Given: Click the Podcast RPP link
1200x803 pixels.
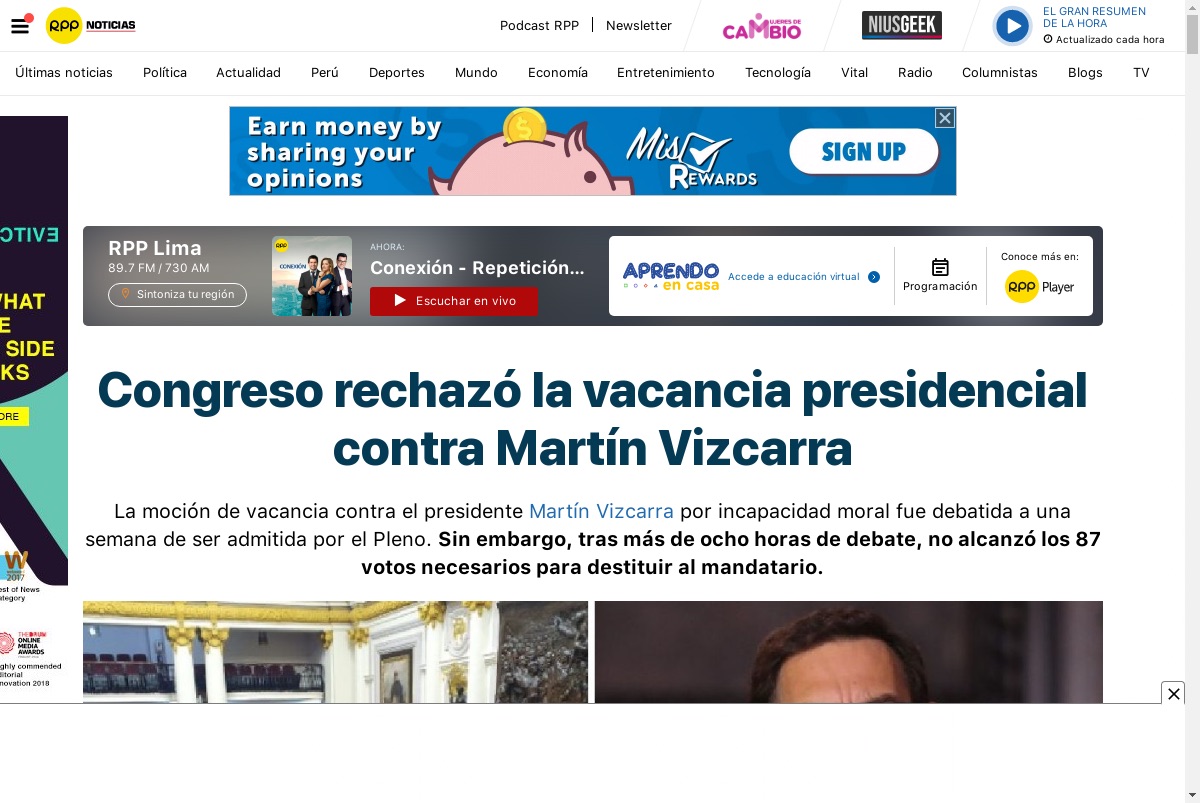Looking at the screenshot, I should click(540, 25).
